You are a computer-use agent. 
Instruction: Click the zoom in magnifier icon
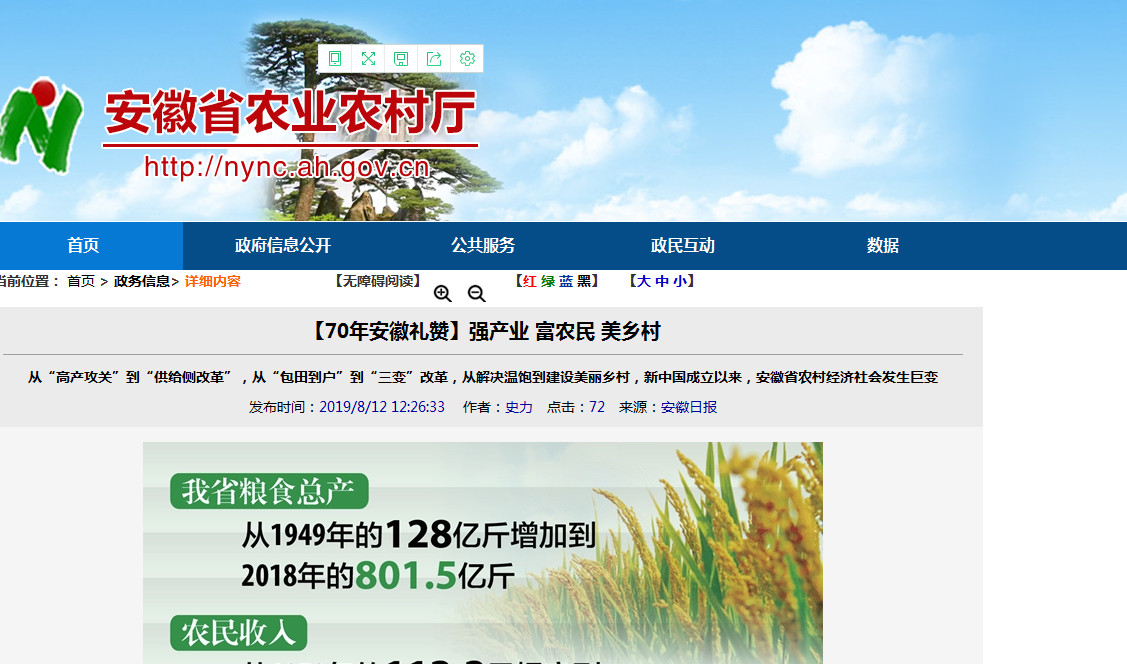tap(443, 293)
